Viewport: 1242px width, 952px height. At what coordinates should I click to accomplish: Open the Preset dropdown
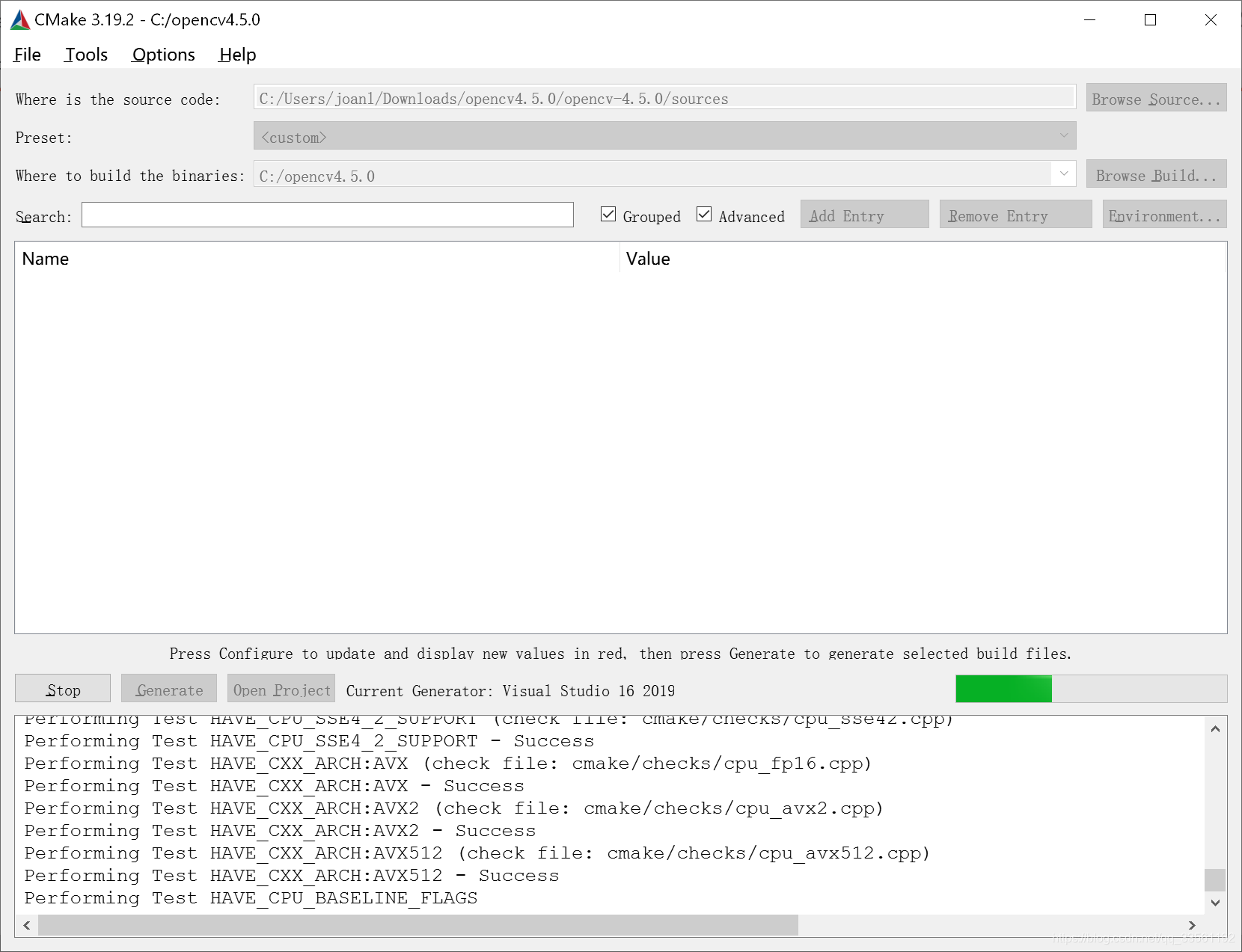(1065, 136)
